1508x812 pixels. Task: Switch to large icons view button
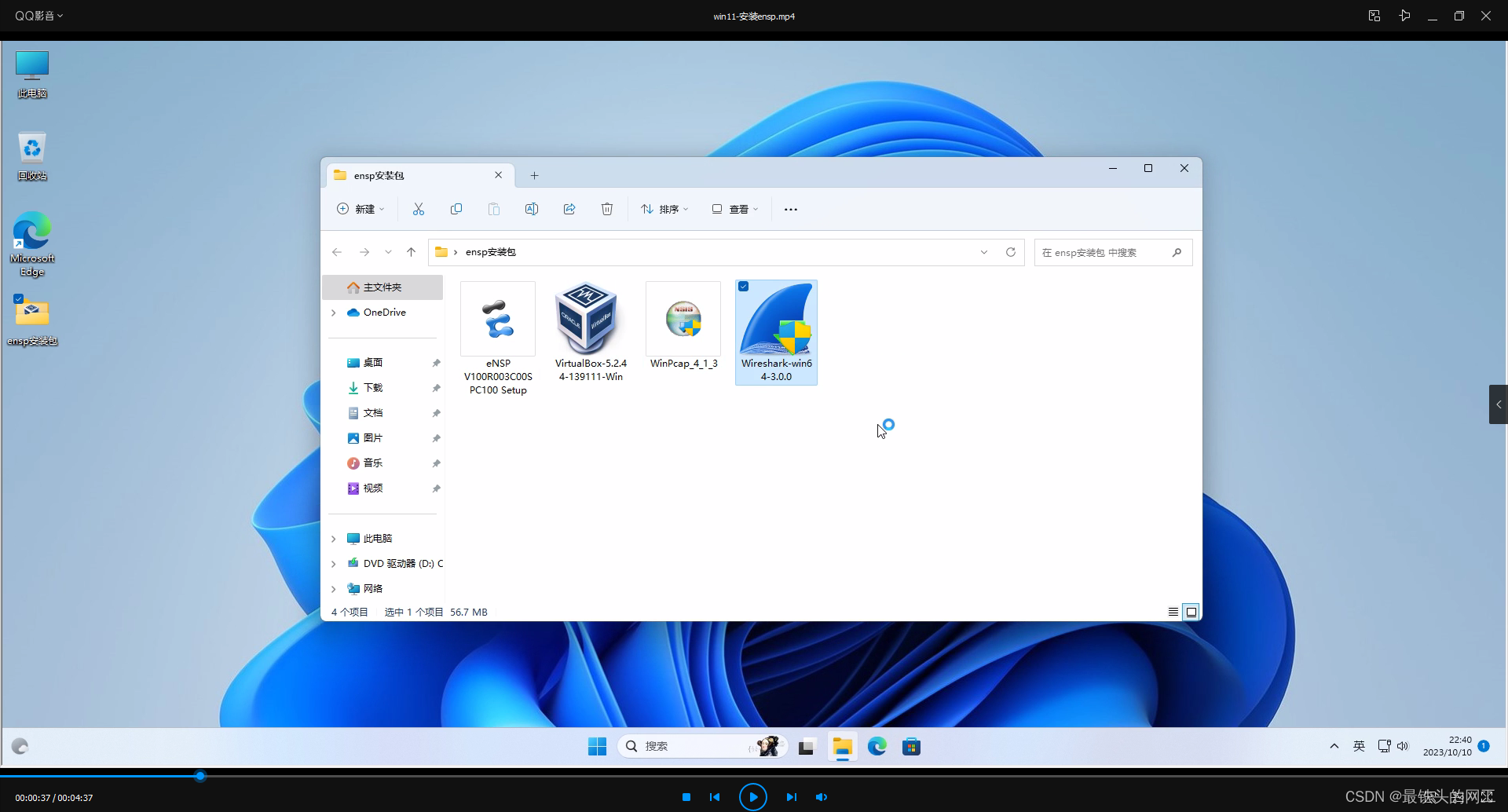(x=1191, y=612)
